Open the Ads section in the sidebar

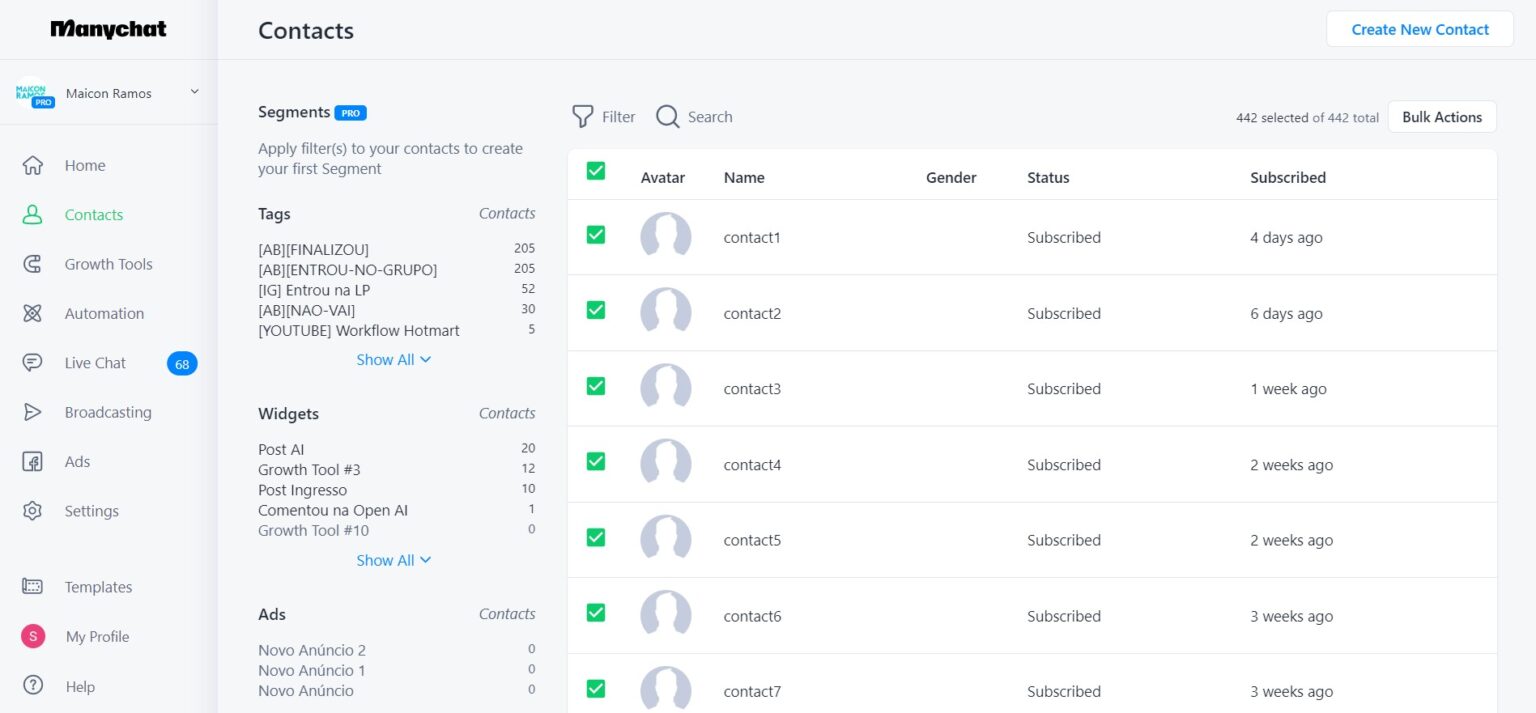click(77, 461)
